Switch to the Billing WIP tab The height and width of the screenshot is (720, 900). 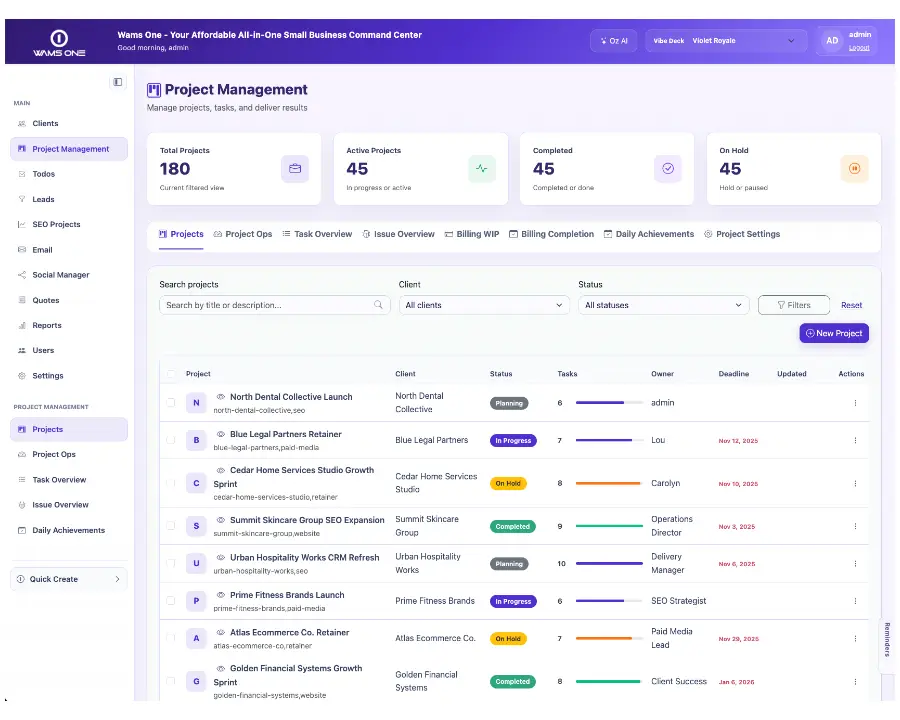pyautogui.click(x=472, y=234)
